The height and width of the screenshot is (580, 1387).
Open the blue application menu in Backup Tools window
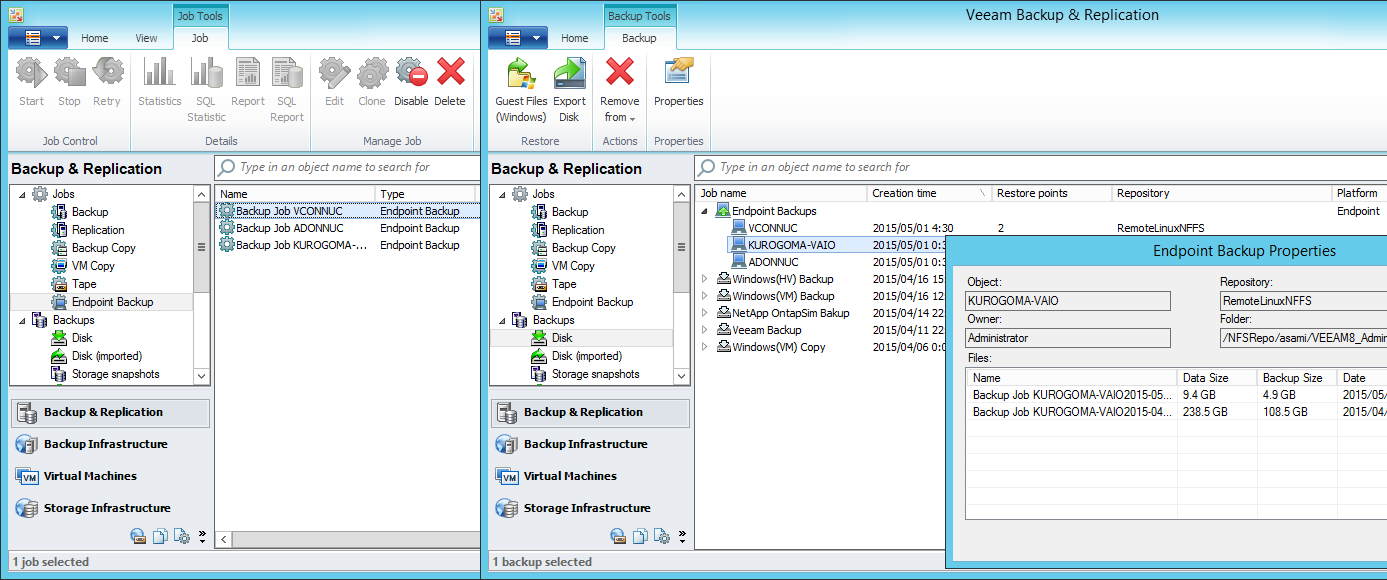[518, 38]
